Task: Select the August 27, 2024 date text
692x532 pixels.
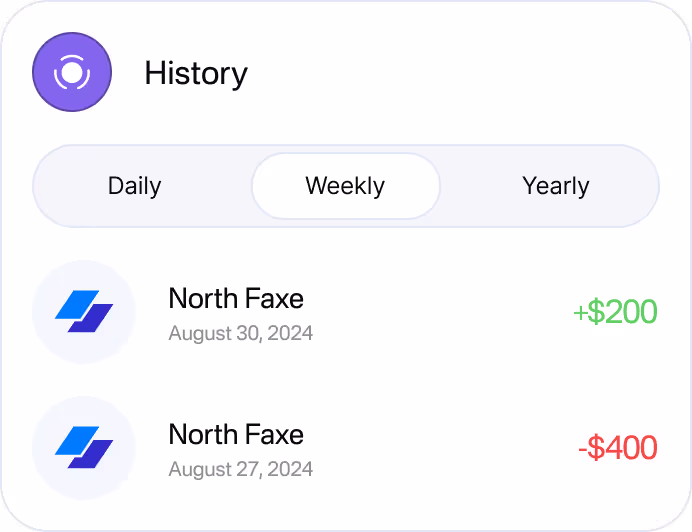Action: (241, 469)
